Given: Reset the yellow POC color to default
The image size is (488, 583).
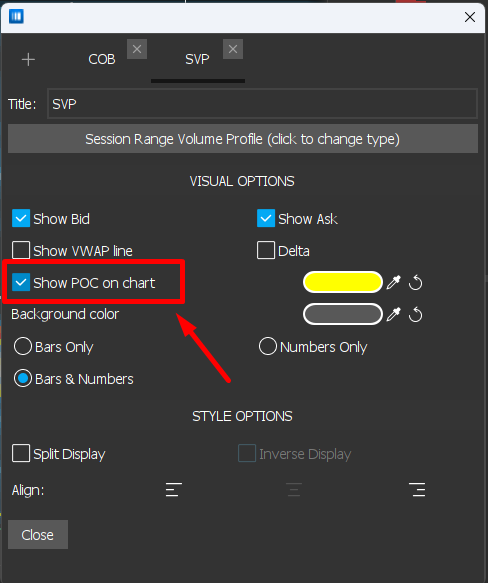Looking at the screenshot, I should coord(415,283).
